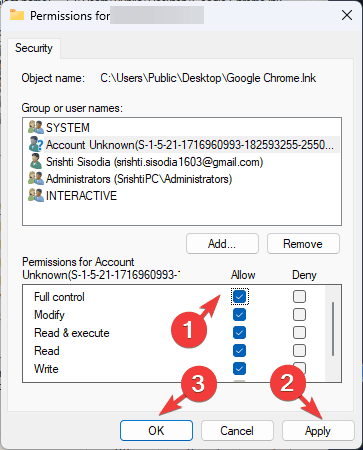Click the Apply button
This screenshot has height=450, width=363.
pyautogui.click(x=318, y=431)
